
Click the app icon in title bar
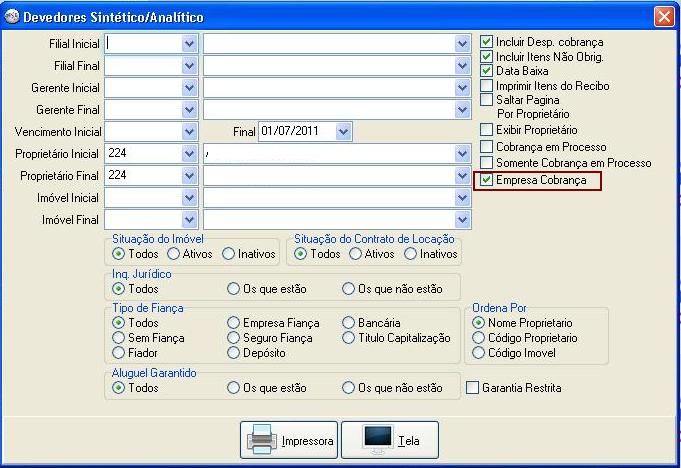coord(12,16)
